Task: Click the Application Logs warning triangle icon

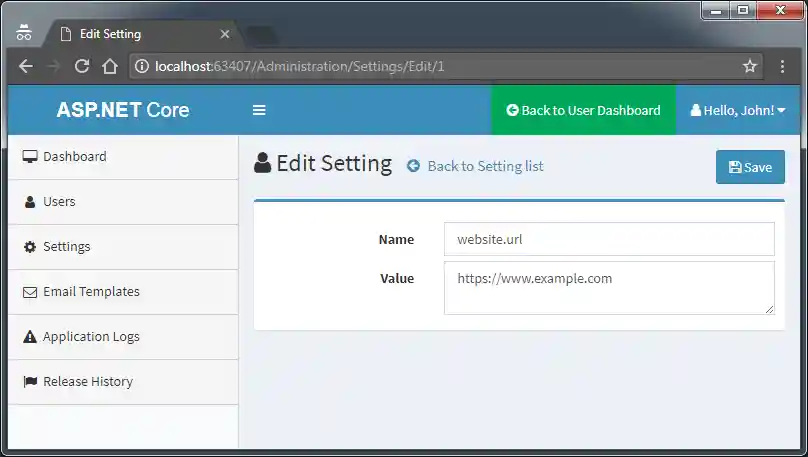Action: (30, 337)
